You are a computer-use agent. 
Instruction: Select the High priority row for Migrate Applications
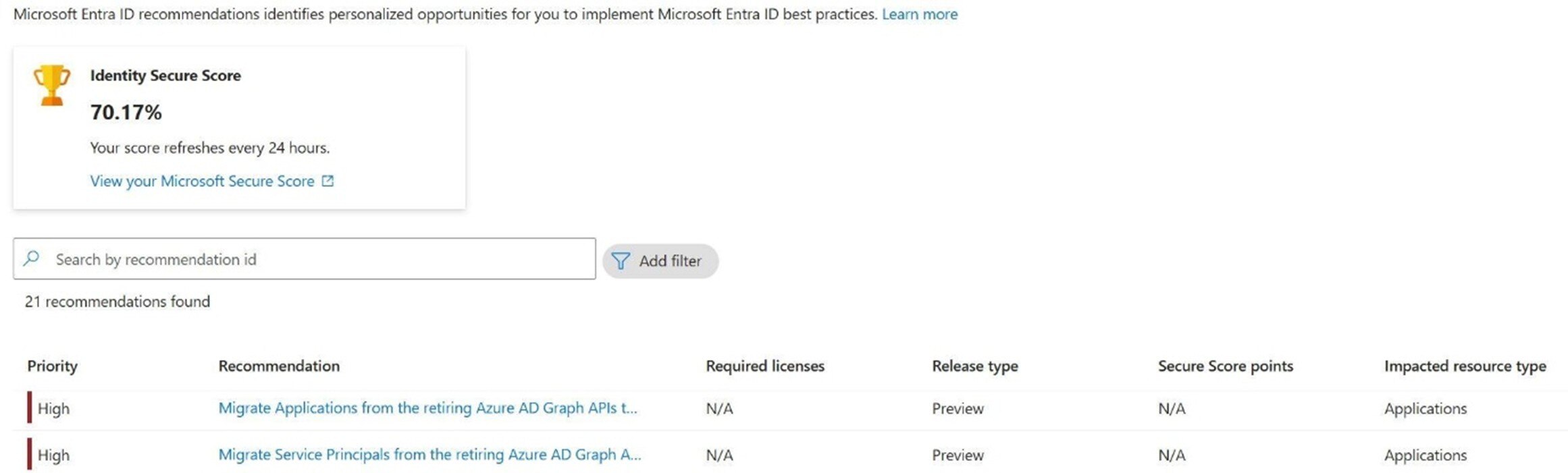pos(54,408)
